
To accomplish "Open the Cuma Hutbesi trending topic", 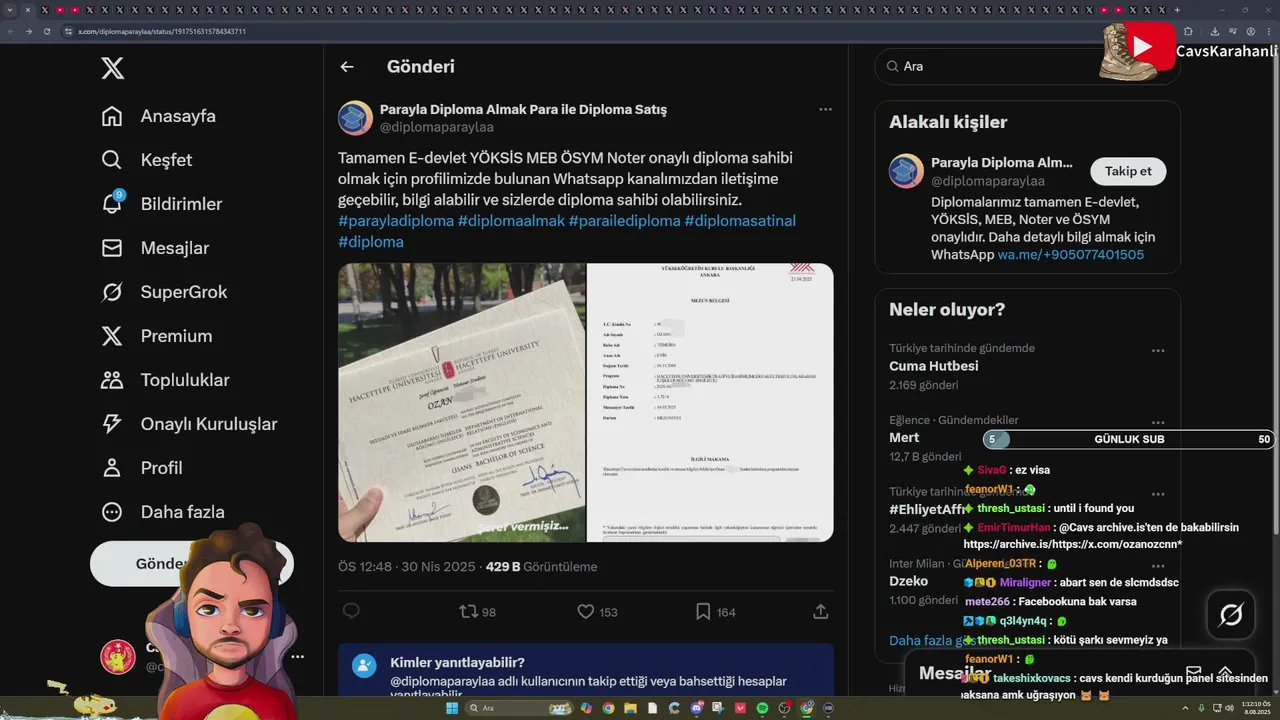I will point(934,366).
